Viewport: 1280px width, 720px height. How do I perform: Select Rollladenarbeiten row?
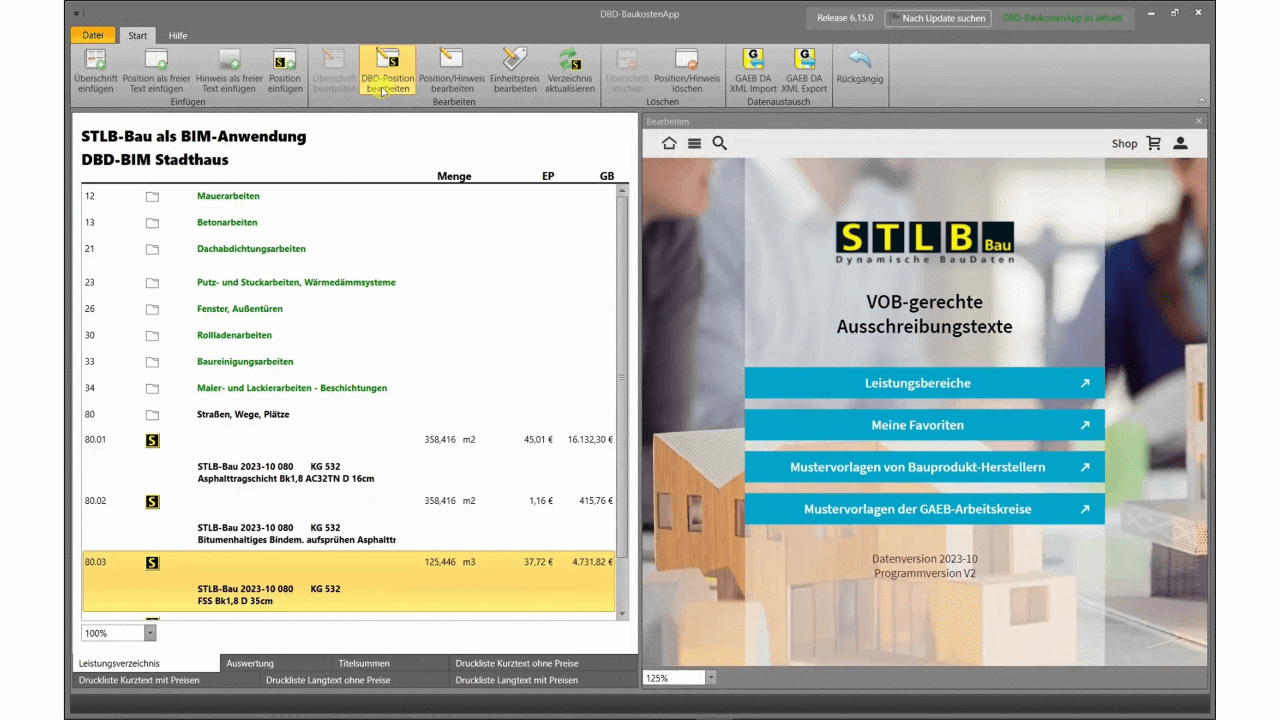pyautogui.click(x=349, y=335)
